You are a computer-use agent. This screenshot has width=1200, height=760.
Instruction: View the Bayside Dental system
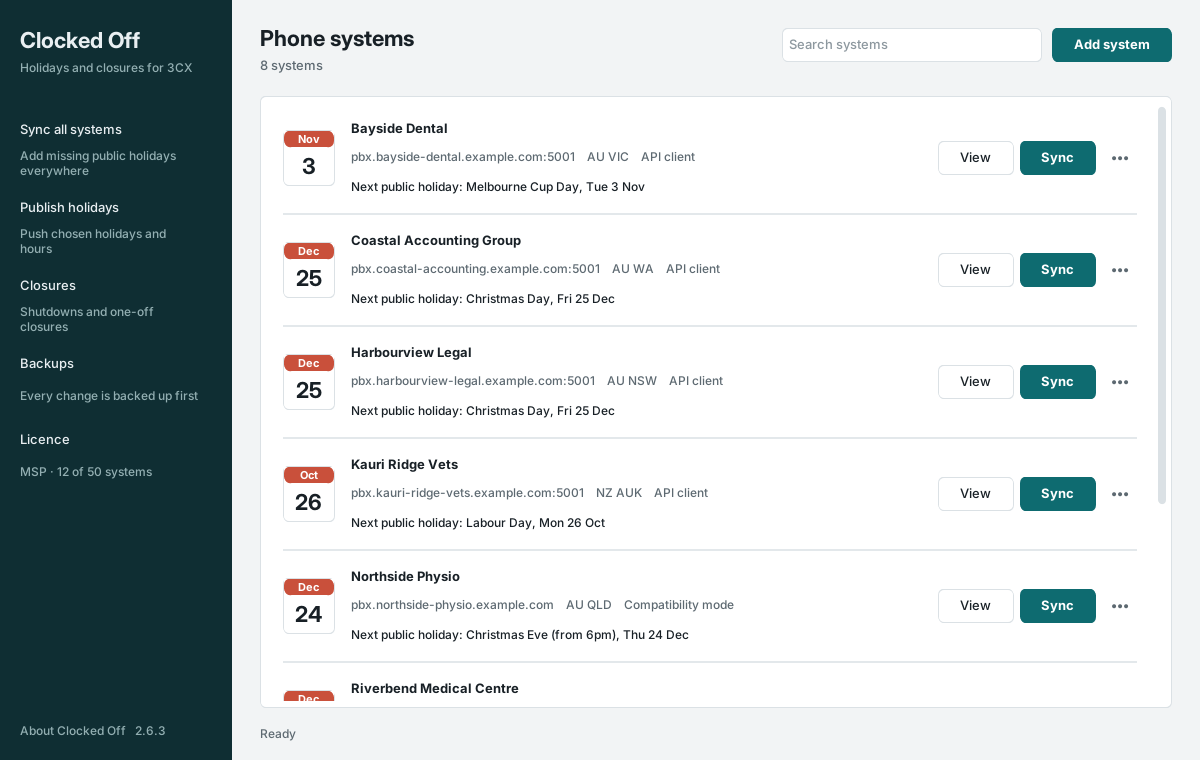point(975,158)
